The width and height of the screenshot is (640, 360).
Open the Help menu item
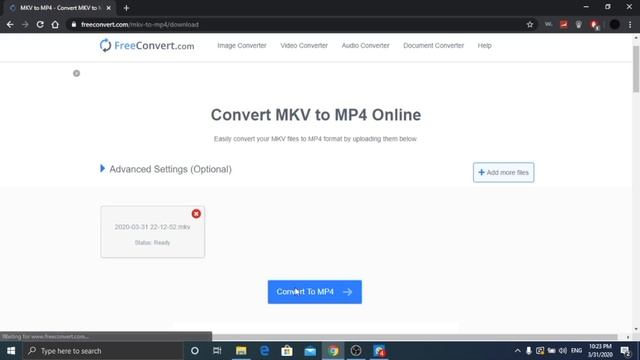point(484,46)
